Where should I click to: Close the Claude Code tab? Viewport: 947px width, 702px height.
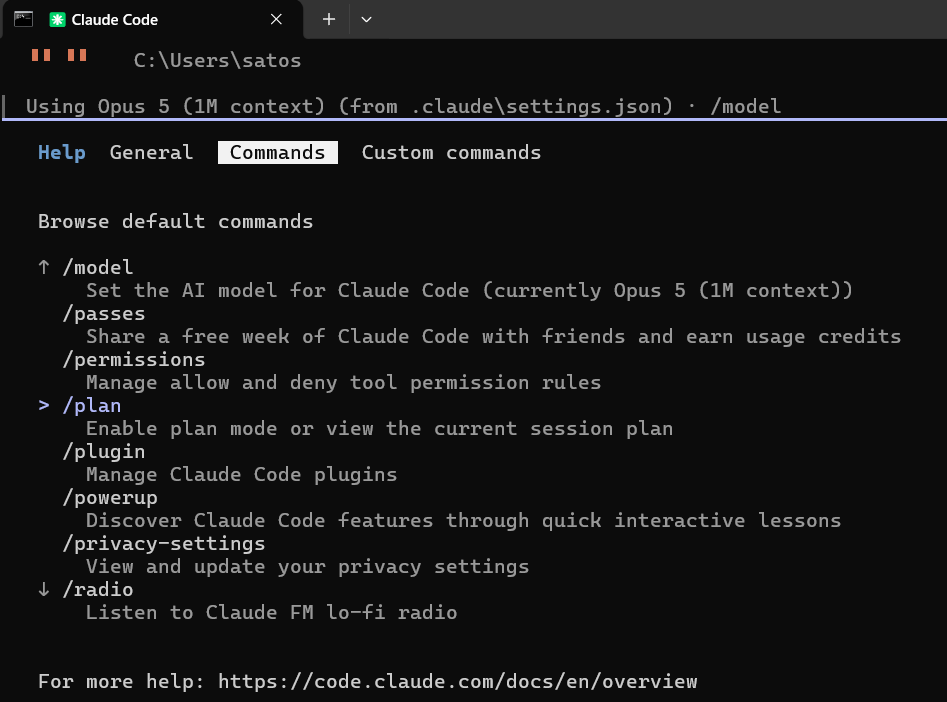pyautogui.click(x=276, y=19)
